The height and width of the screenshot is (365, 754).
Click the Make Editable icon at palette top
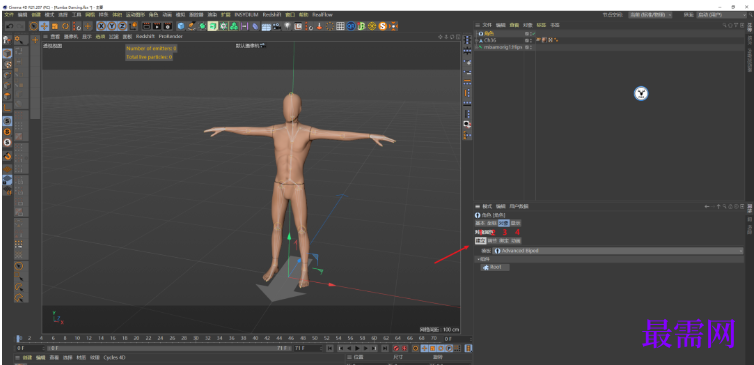click(8, 40)
